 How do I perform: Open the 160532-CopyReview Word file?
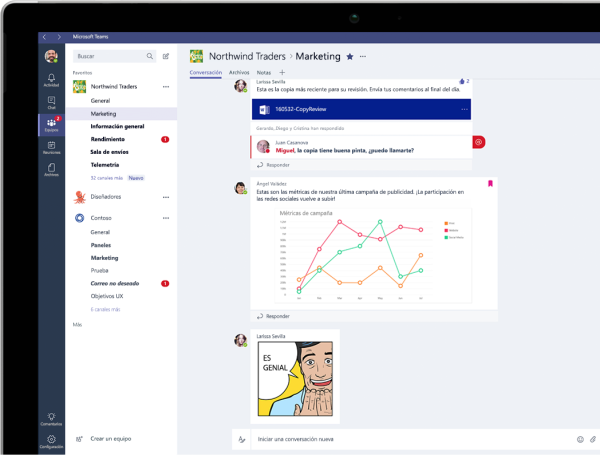(361, 109)
